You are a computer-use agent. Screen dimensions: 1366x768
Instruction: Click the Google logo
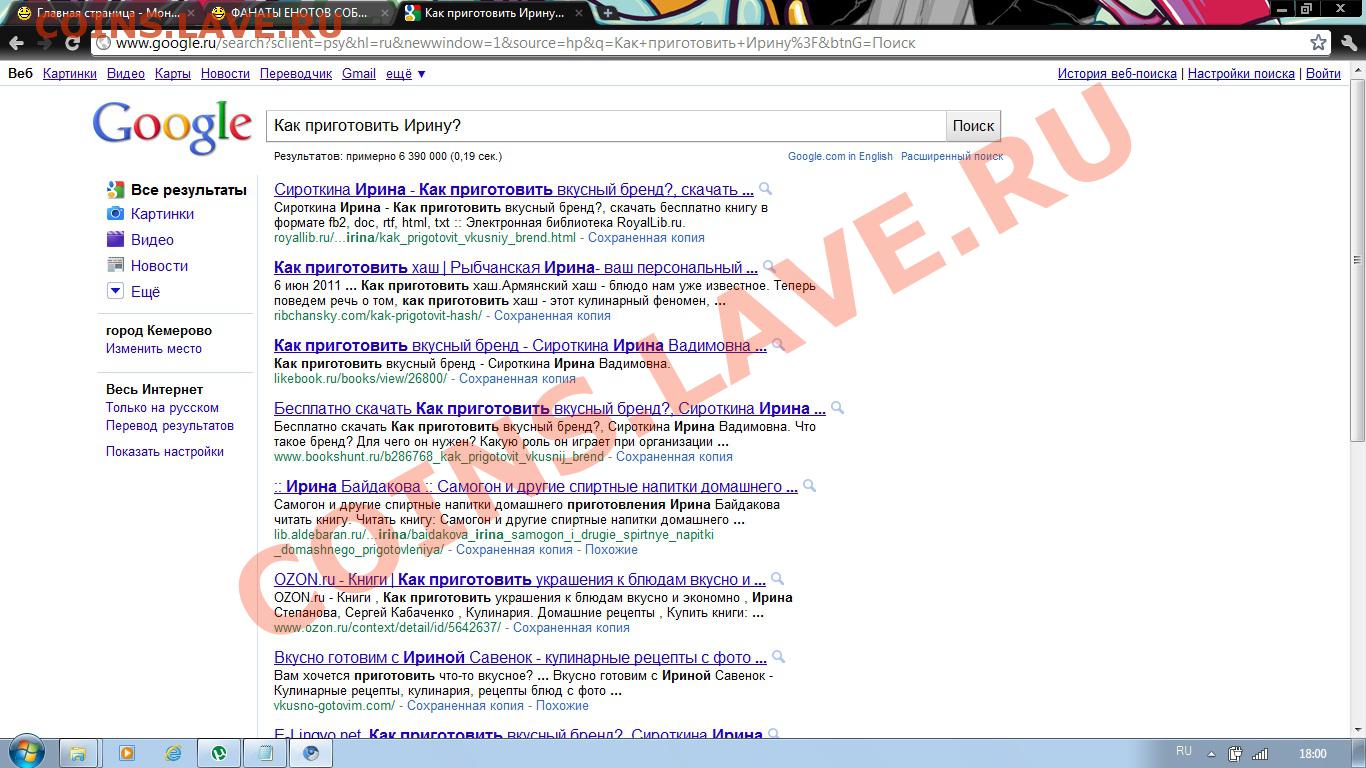point(172,127)
